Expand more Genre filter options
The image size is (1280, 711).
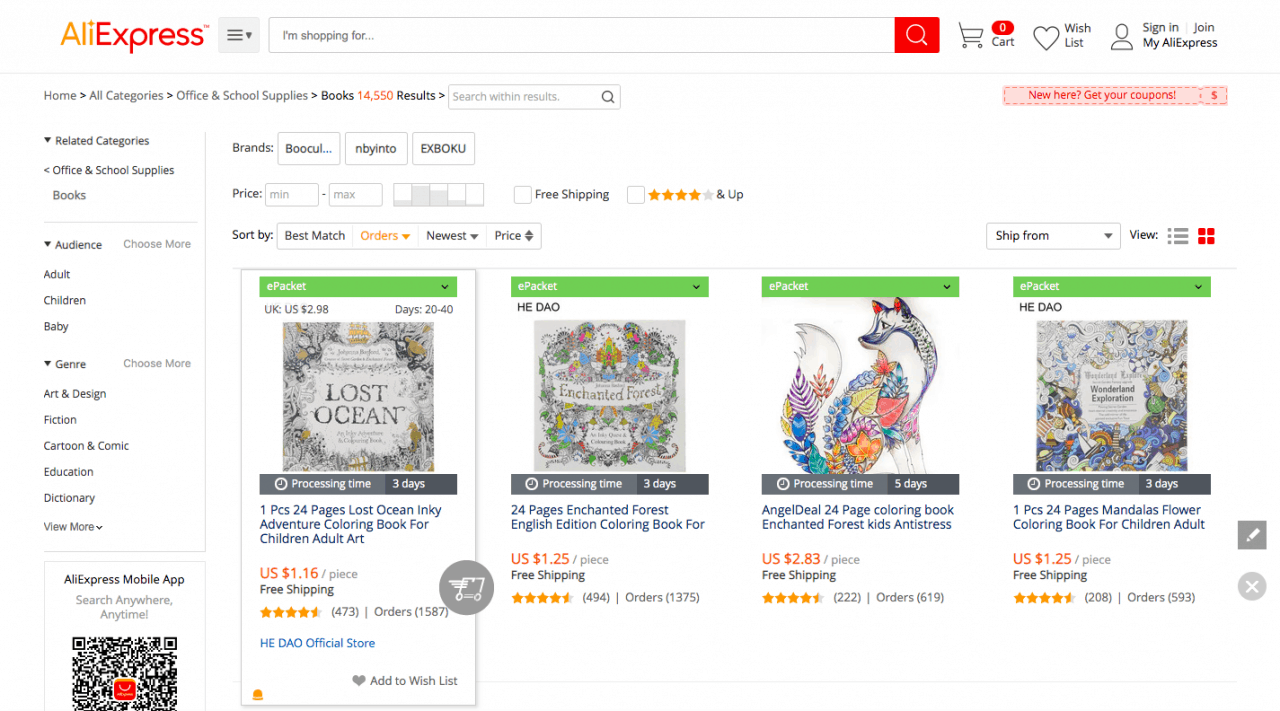[x=156, y=363]
